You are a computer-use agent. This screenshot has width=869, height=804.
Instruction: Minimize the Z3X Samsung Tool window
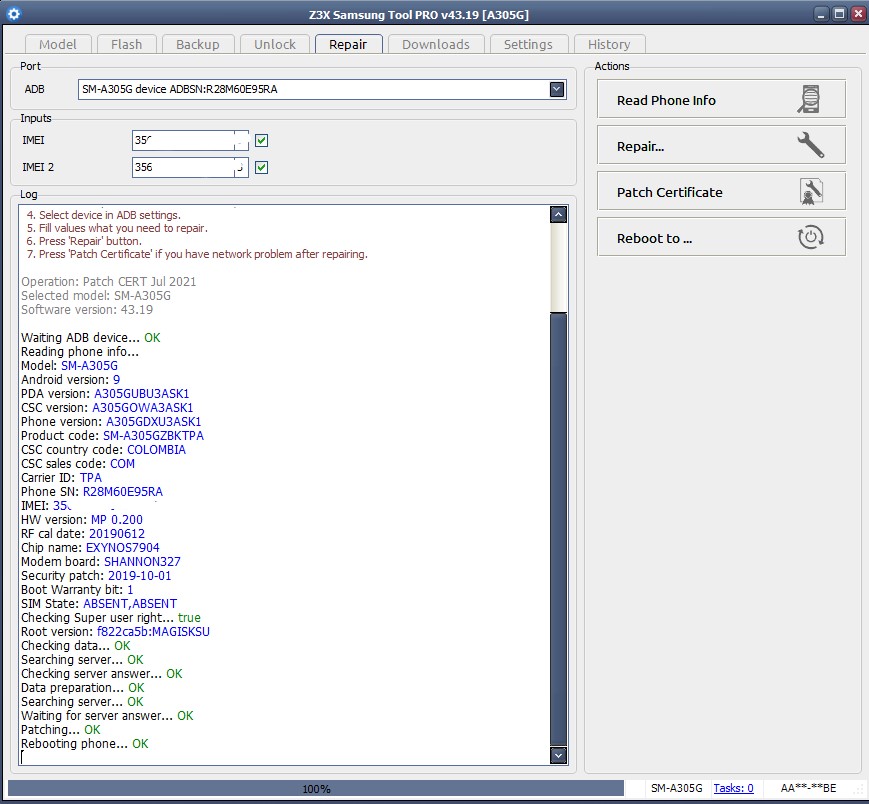pos(821,14)
